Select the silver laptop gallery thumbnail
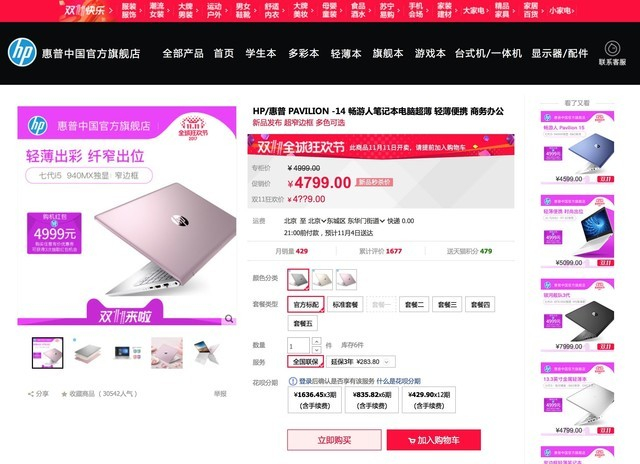Screen dimensions: 640x464 [x=88, y=353]
